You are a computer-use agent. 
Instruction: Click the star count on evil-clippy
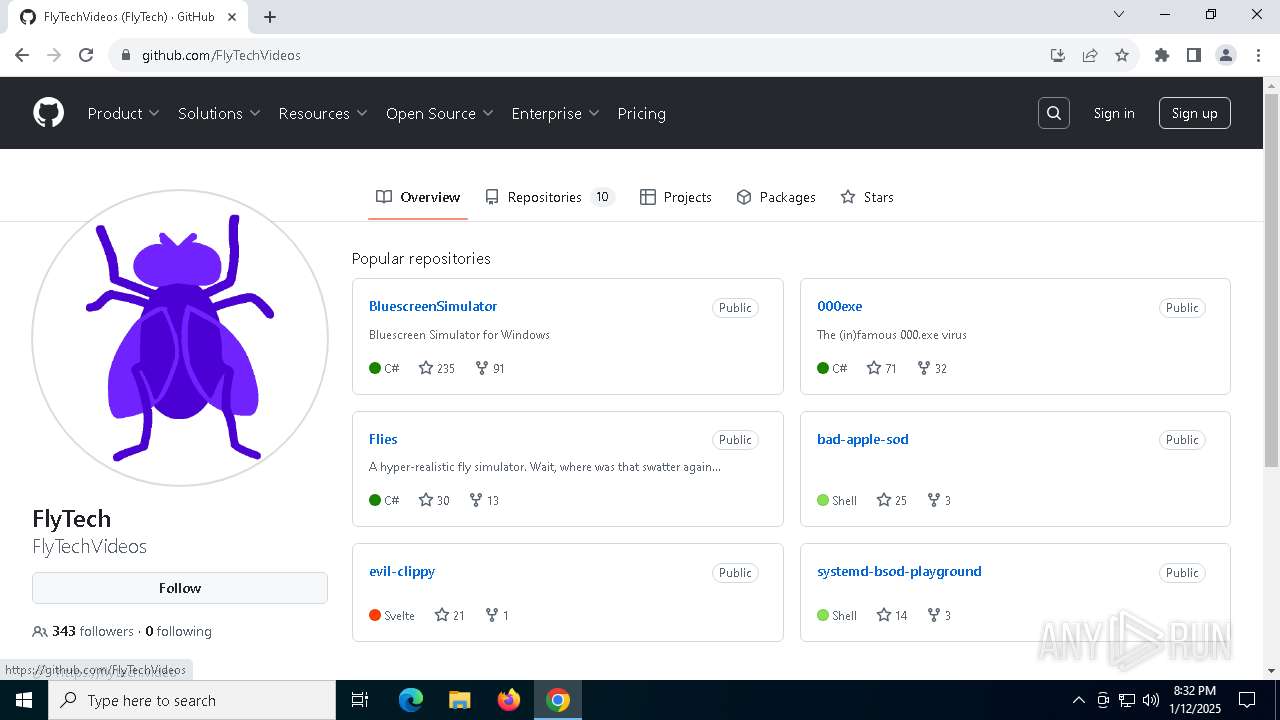(x=449, y=615)
